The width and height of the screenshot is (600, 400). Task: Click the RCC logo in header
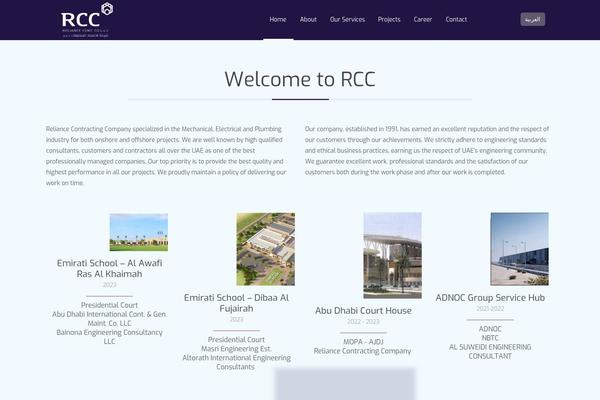point(87,20)
